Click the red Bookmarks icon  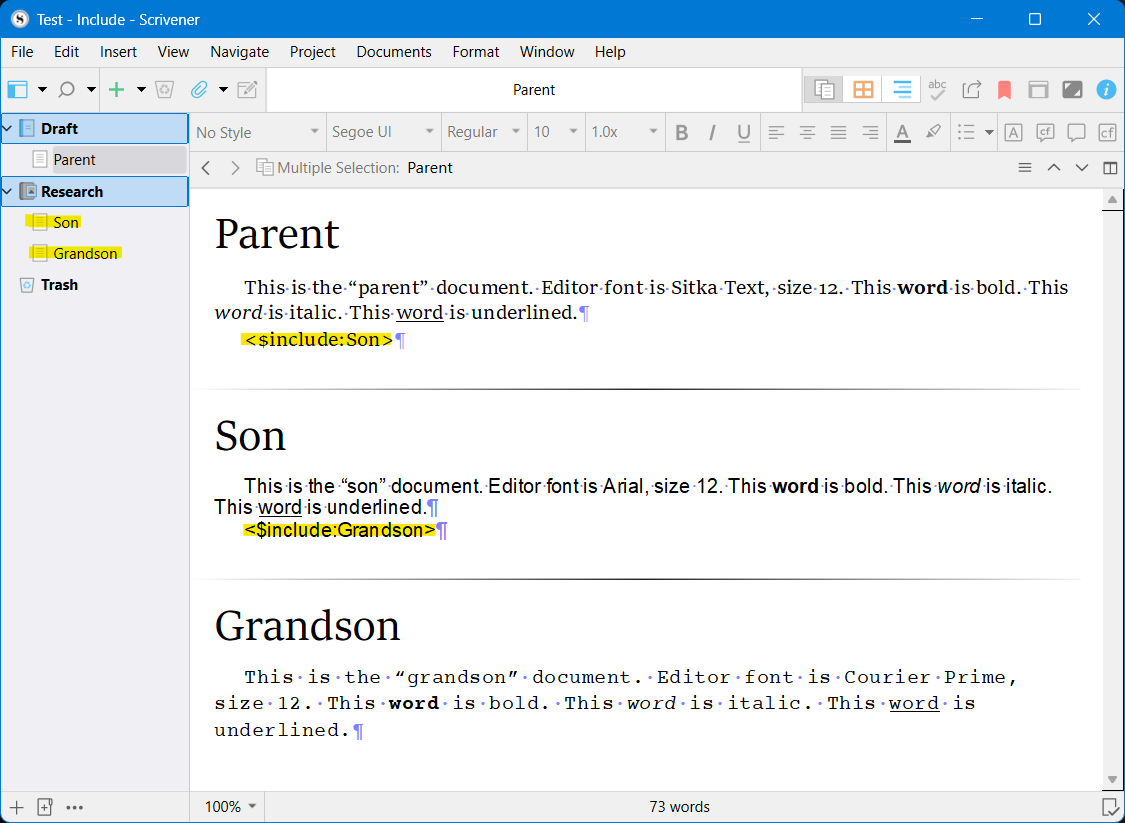click(1004, 90)
